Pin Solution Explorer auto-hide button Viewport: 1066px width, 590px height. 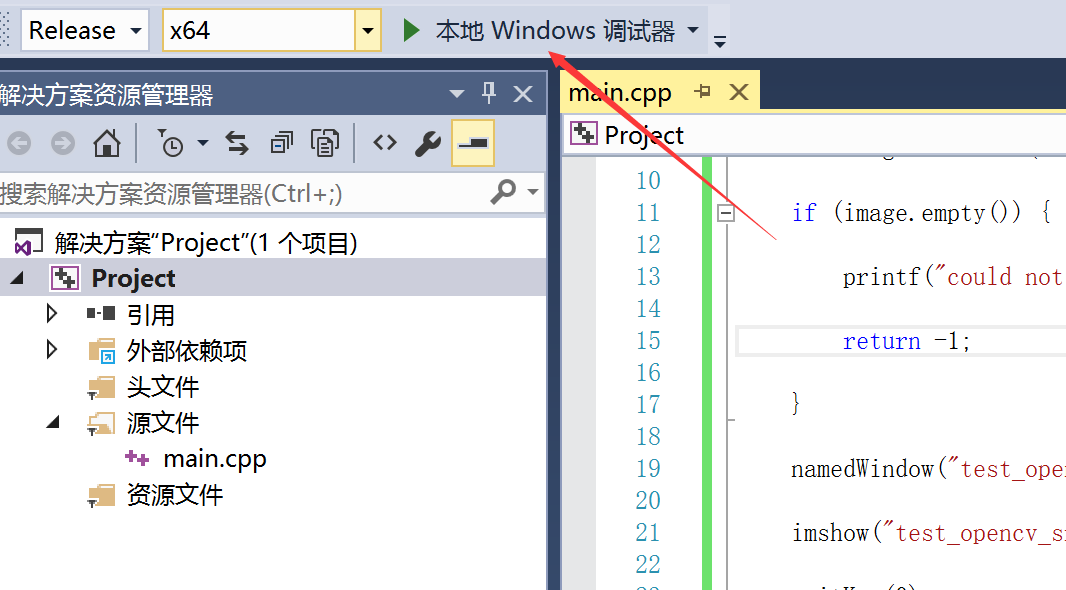[x=489, y=94]
